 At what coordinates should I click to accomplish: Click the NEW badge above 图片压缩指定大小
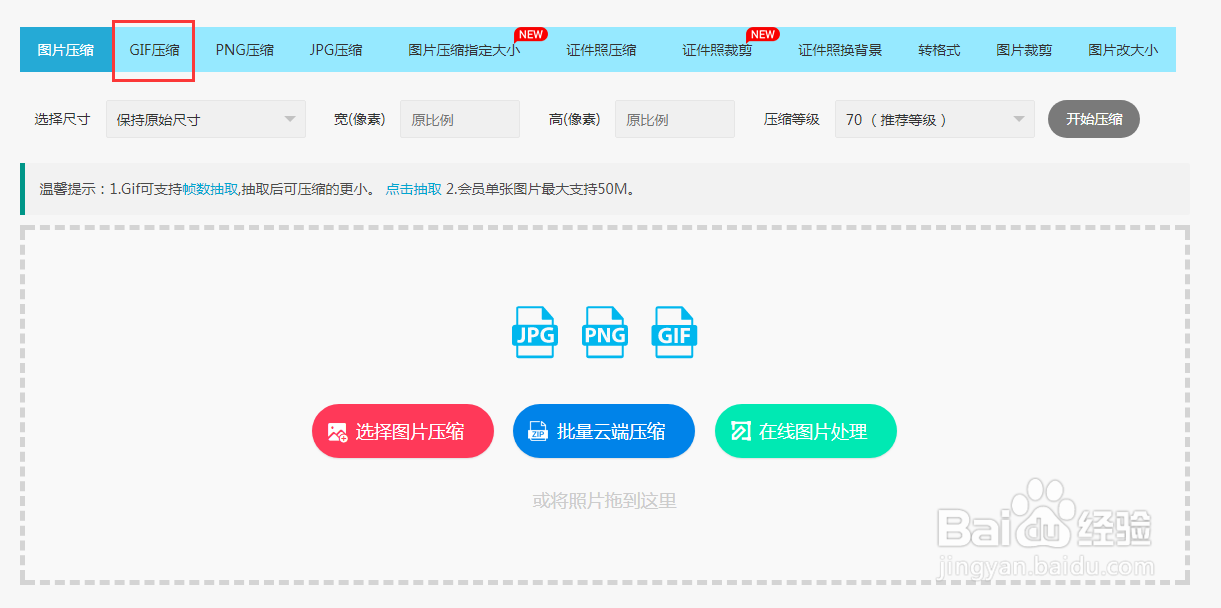(531, 33)
